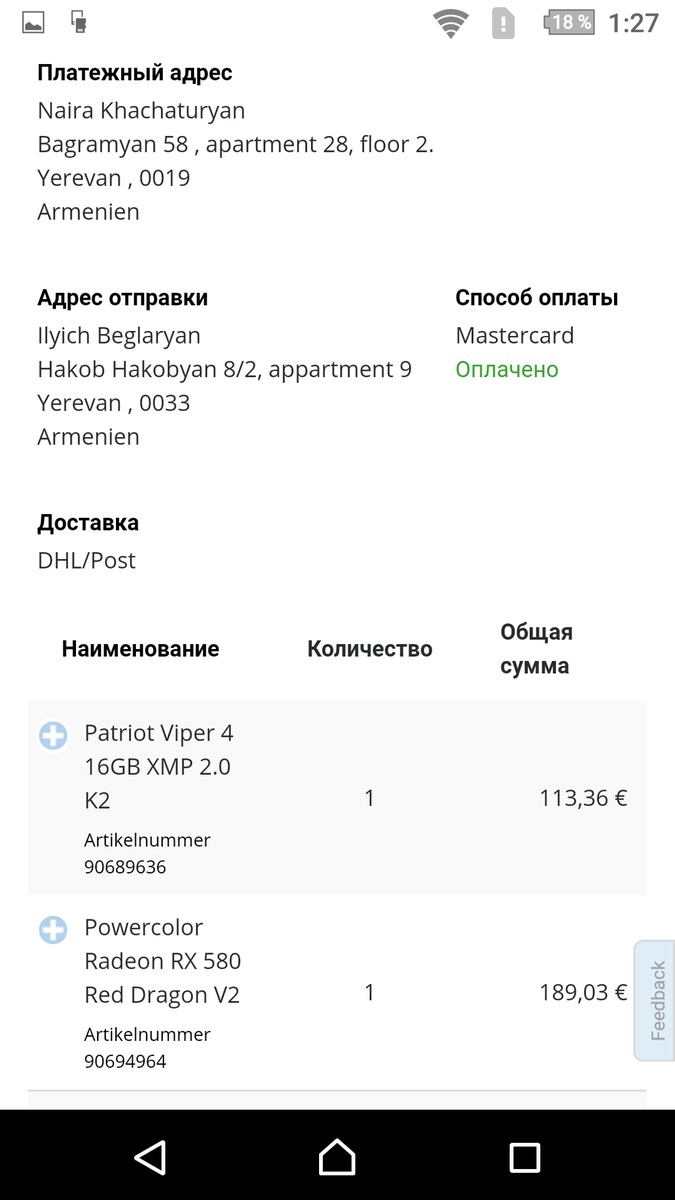This screenshot has width=675, height=1200.
Task: Open the Feedback side tab
Action: (x=654, y=1000)
